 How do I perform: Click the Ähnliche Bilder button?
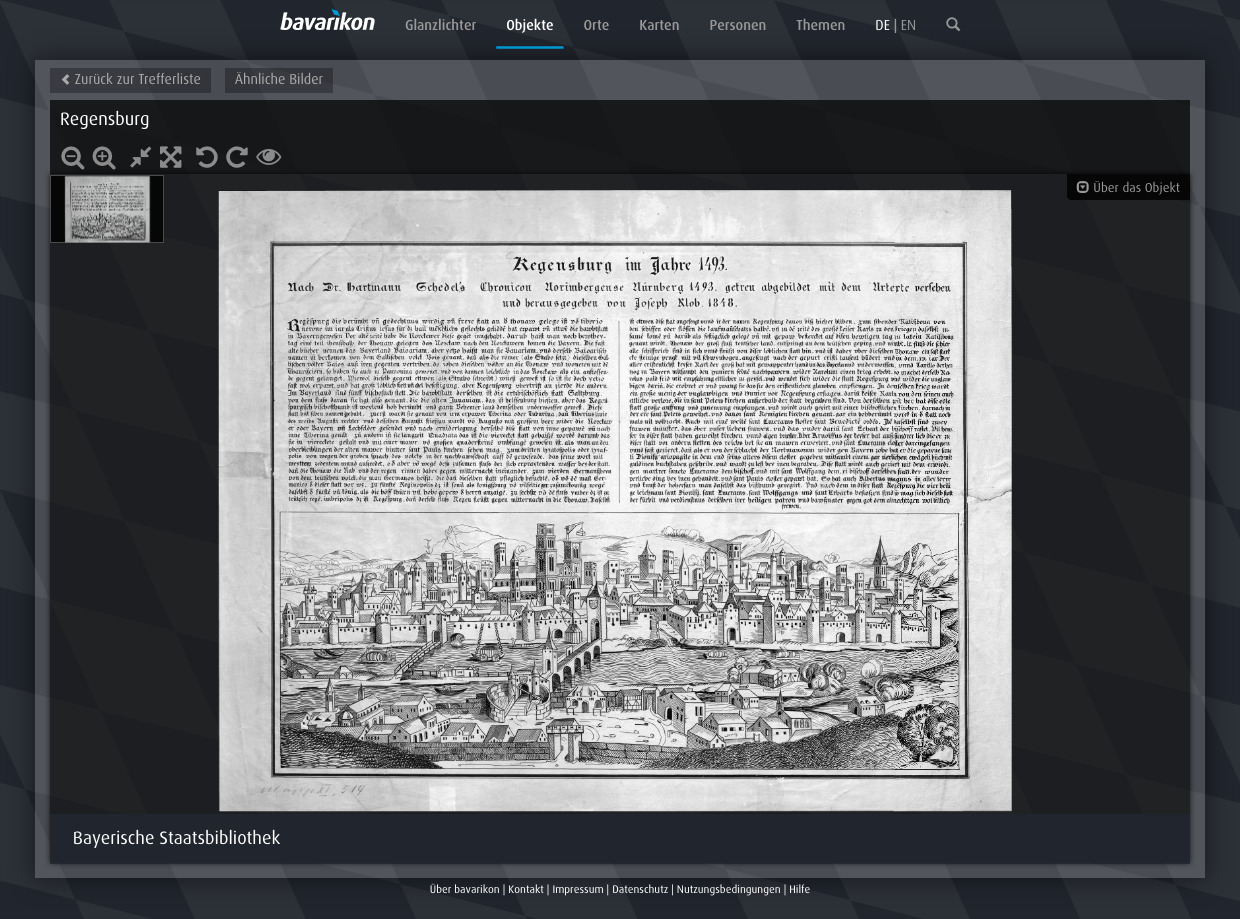(279, 80)
